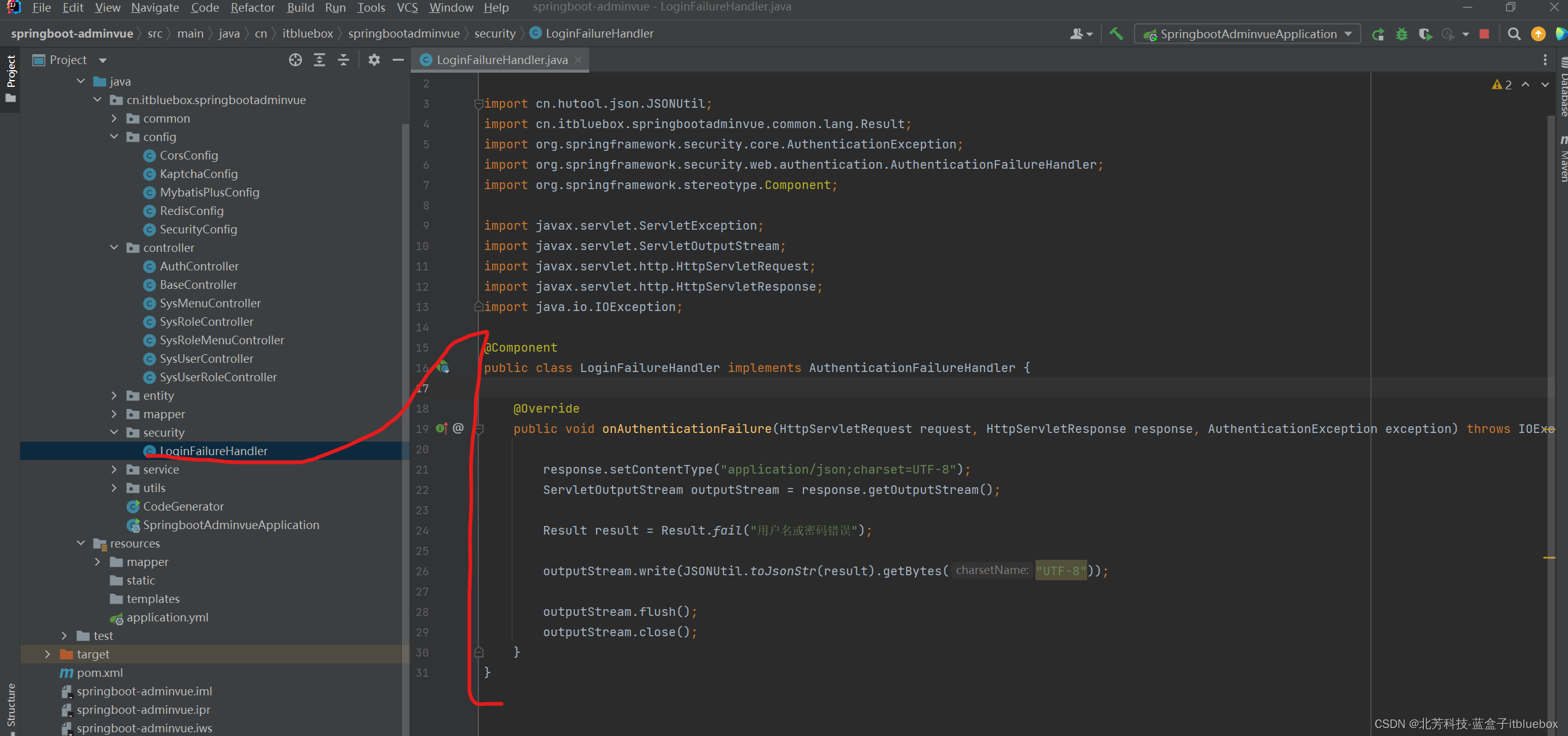
Task: Click the yellow warning stripe marker
Action: pyautogui.click(x=1549, y=557)
